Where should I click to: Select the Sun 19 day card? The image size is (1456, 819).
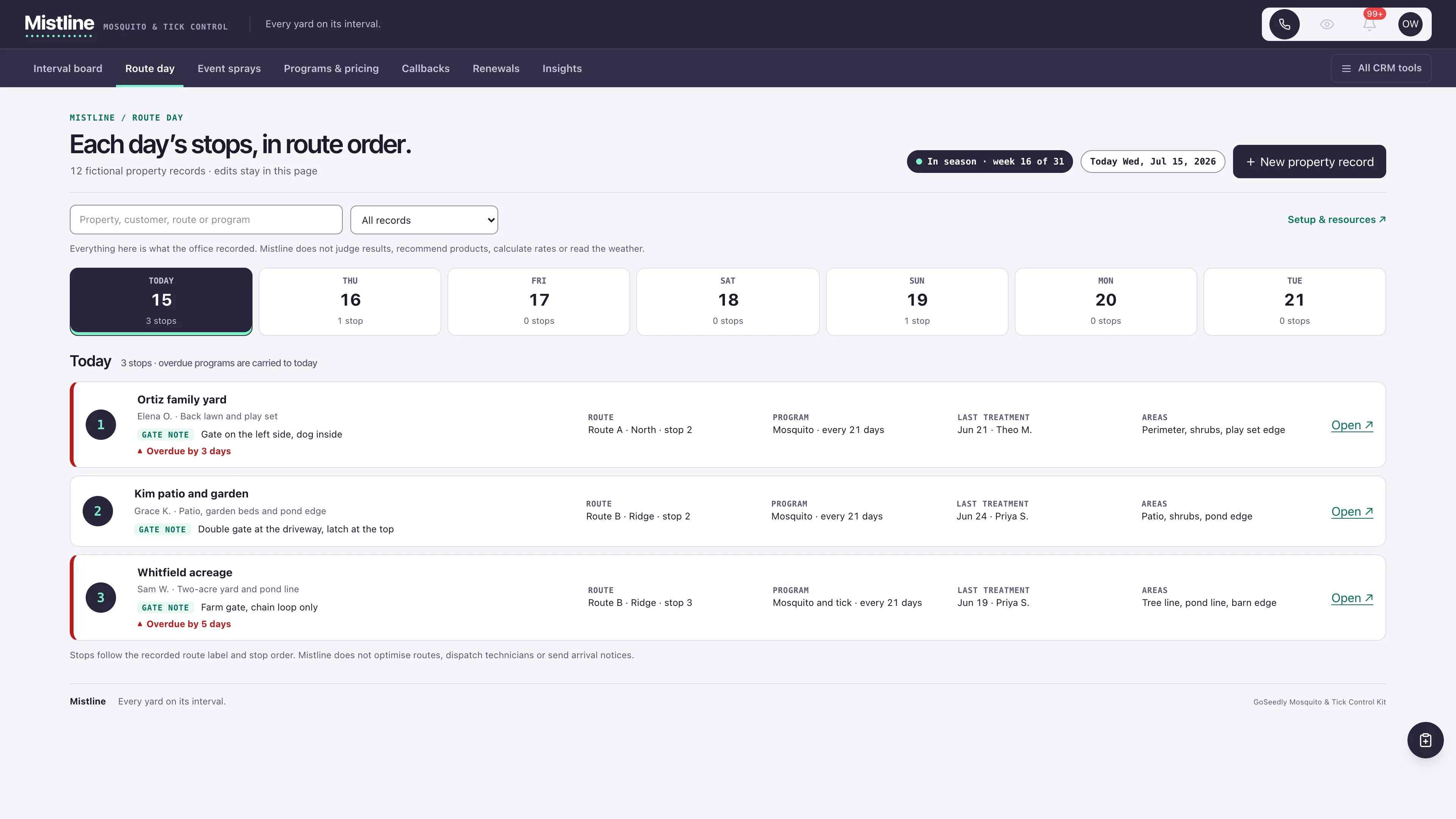point(917,302)
